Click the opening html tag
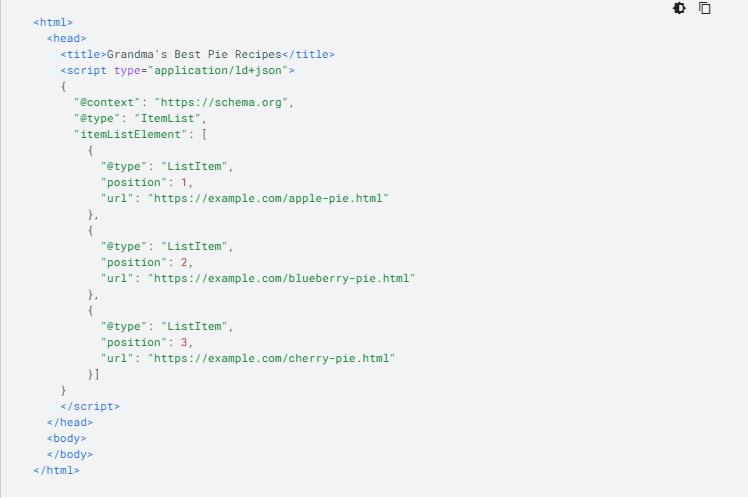 (x=53, y=22)
